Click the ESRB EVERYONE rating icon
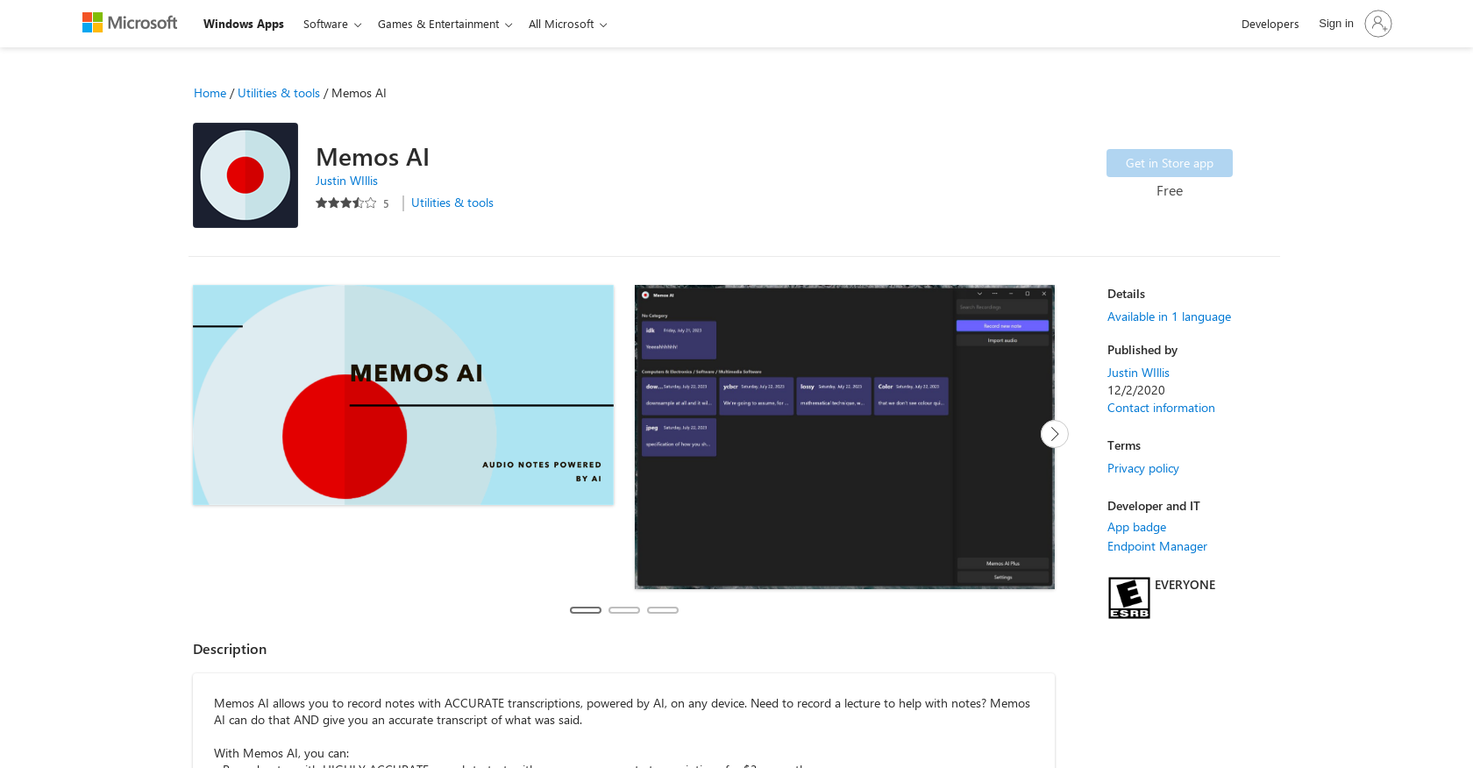 (1128, 597)
